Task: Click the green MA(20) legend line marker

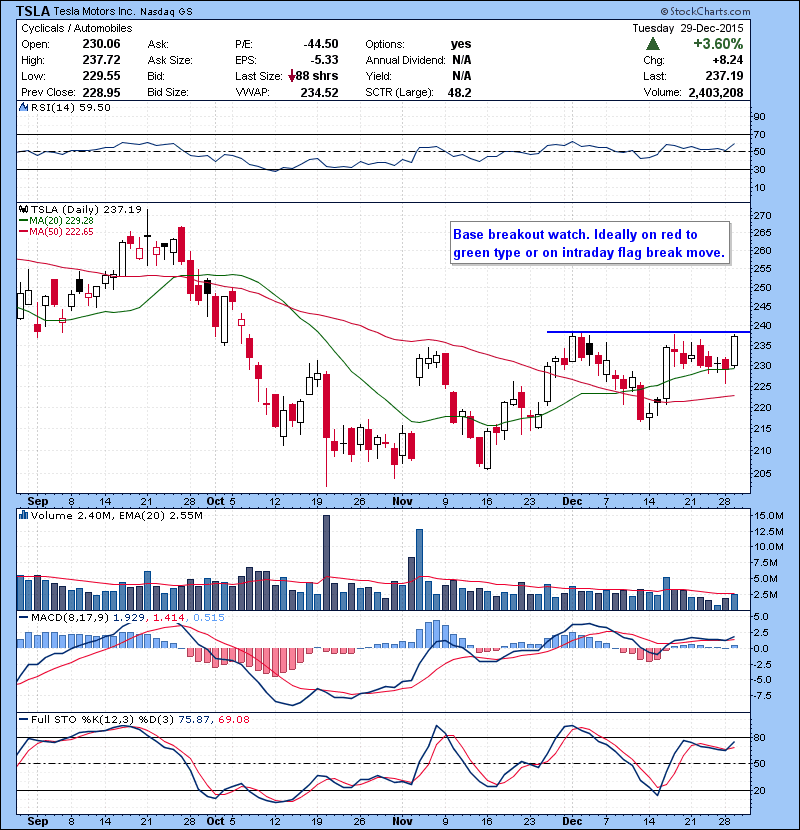Action: pyautogui.click(x=24, y=221)
